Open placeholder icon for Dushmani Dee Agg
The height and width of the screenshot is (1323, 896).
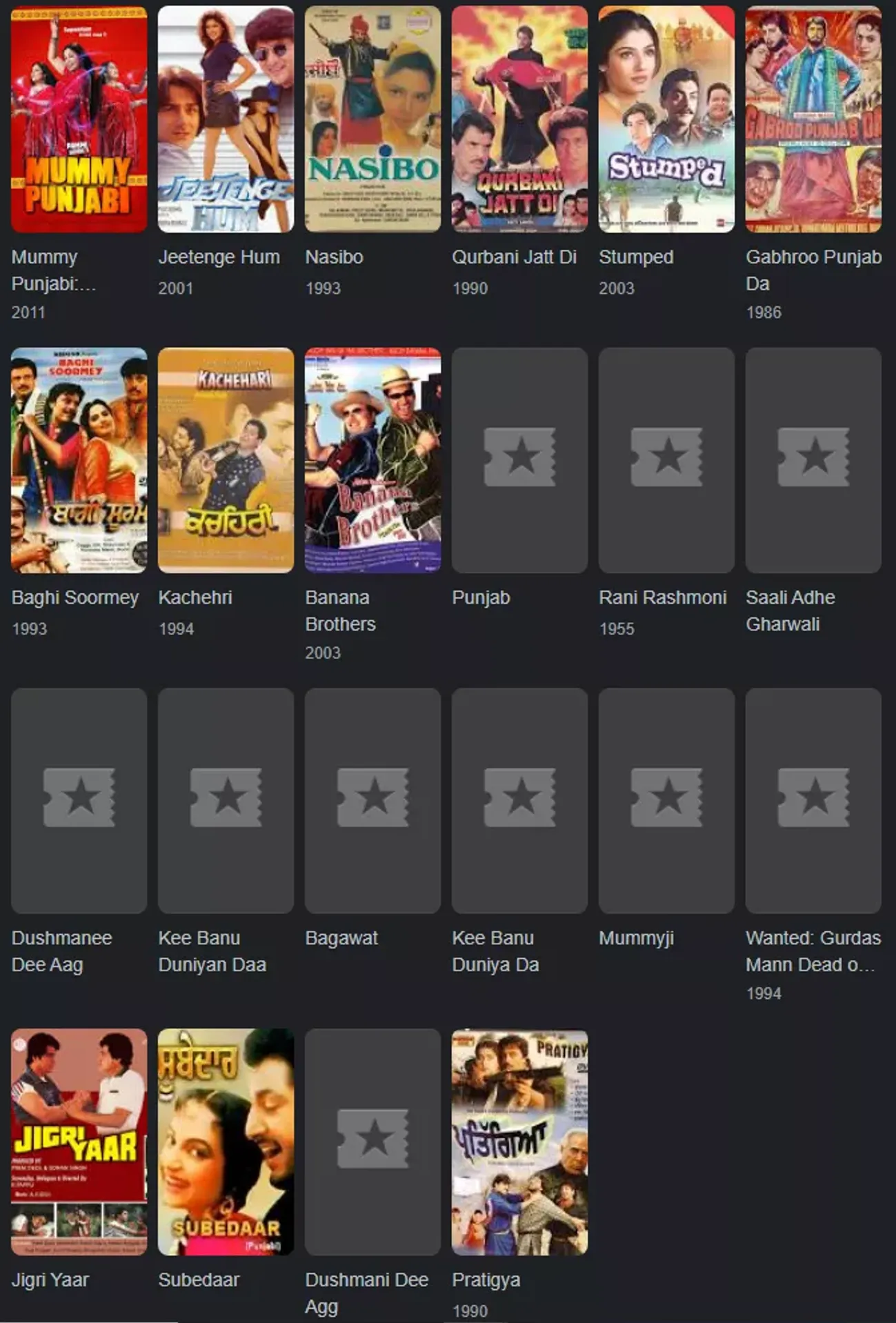point(372,1138)
